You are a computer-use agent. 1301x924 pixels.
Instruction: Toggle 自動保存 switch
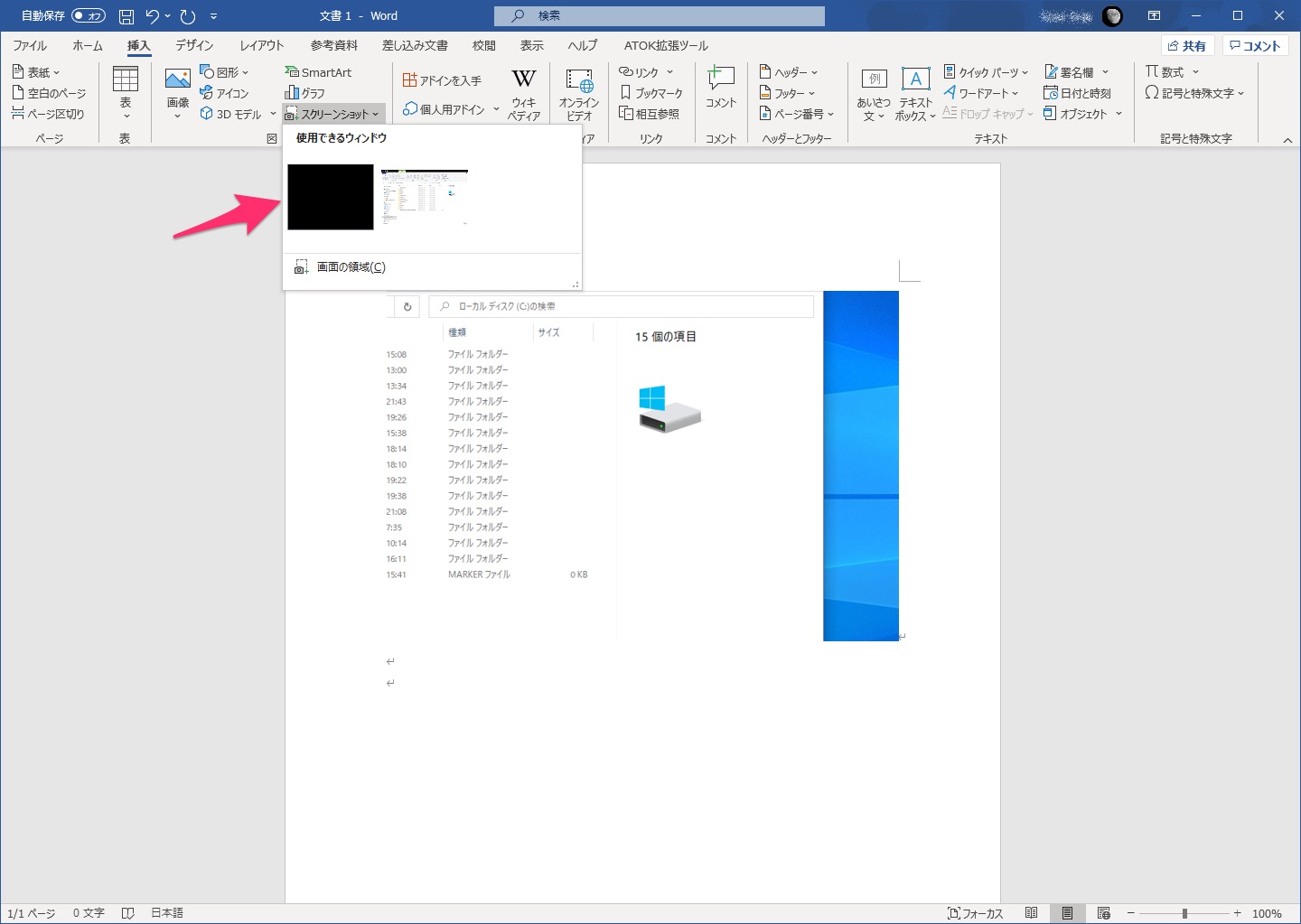[89, 16]
